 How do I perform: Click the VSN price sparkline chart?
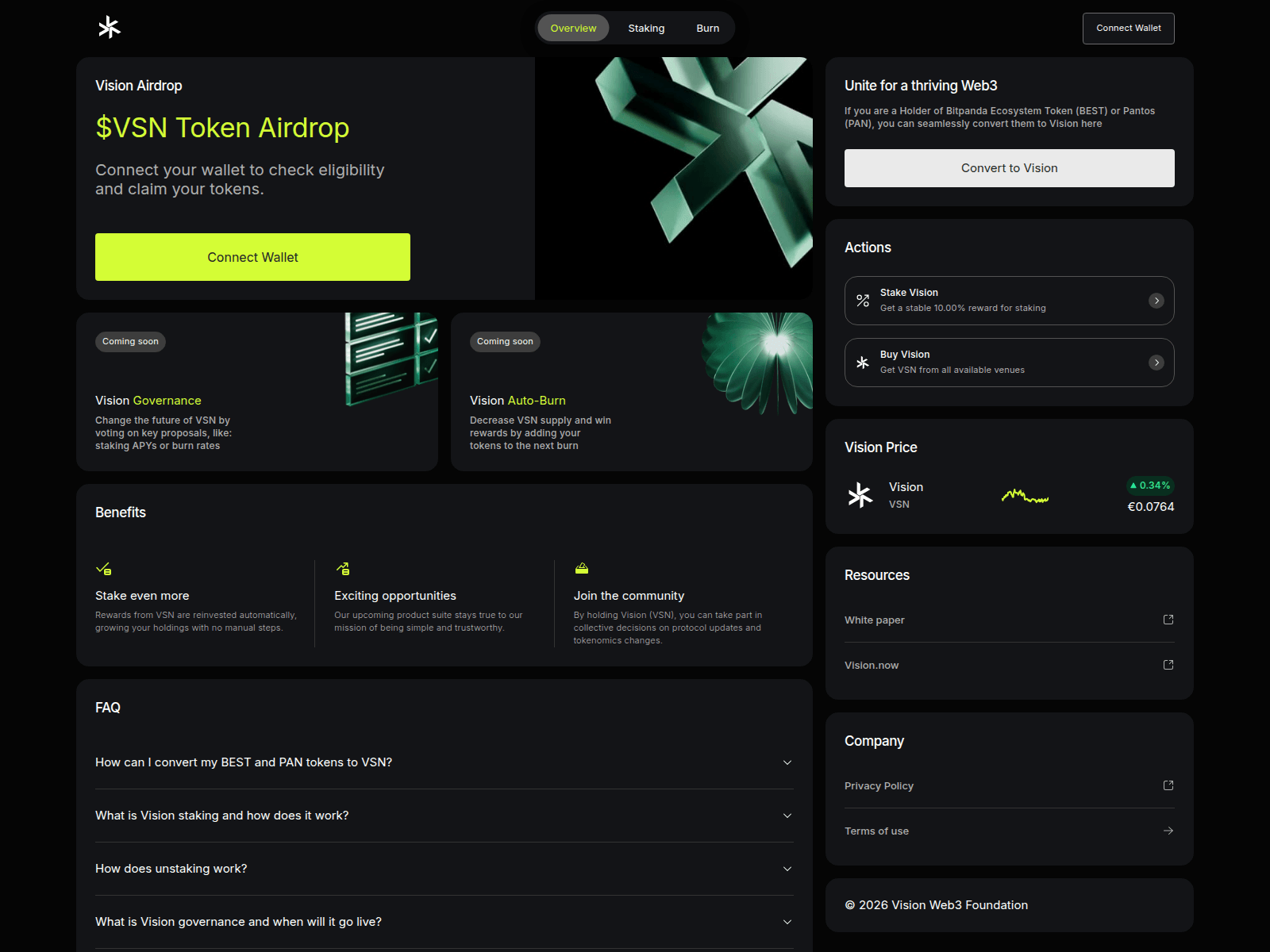[1026, 496]
